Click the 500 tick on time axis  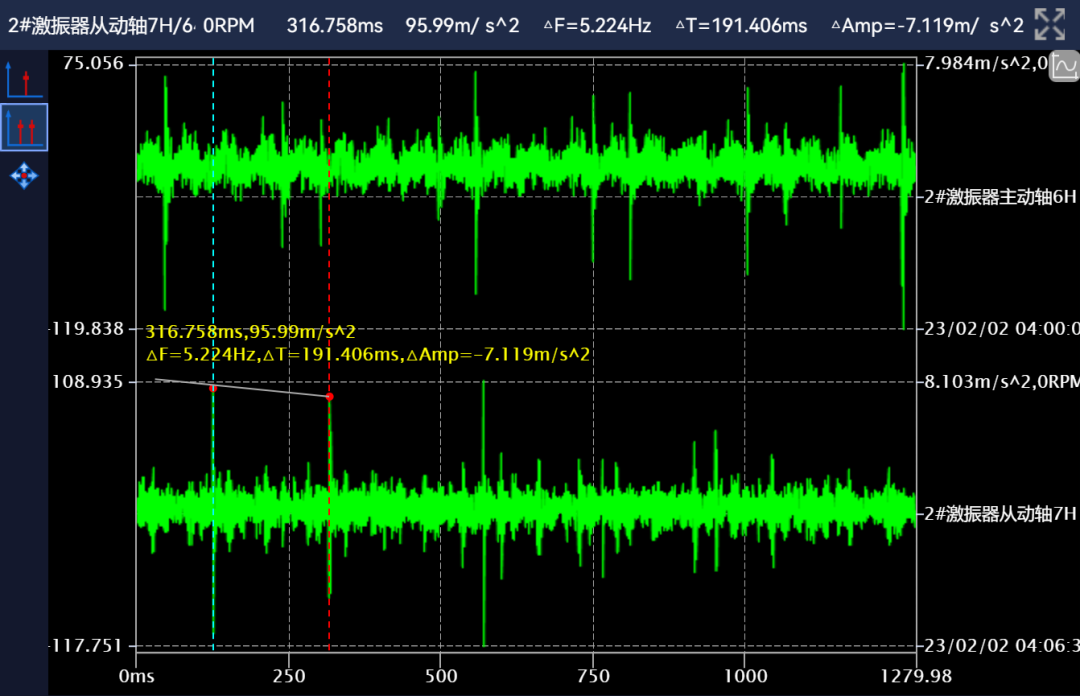pyautogui.click(x=440, y=675)
